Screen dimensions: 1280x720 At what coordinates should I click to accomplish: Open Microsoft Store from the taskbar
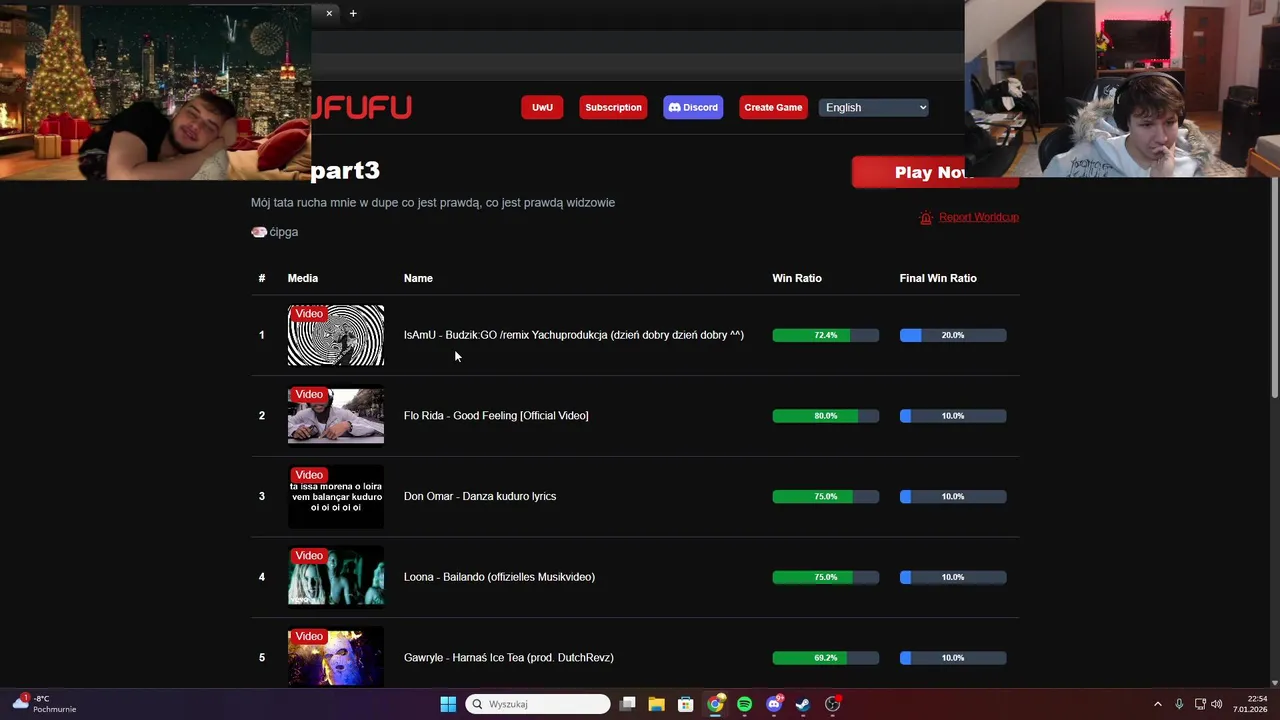(x=685, y=704)
